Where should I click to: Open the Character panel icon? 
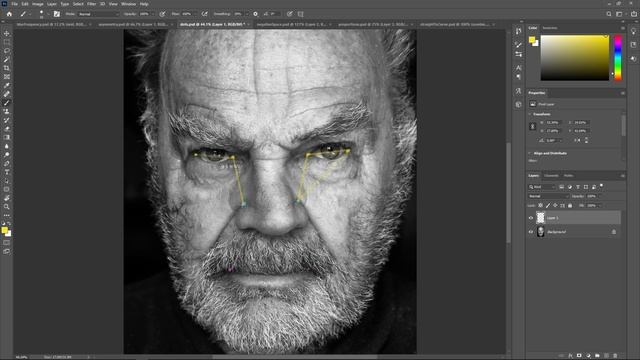518,68
